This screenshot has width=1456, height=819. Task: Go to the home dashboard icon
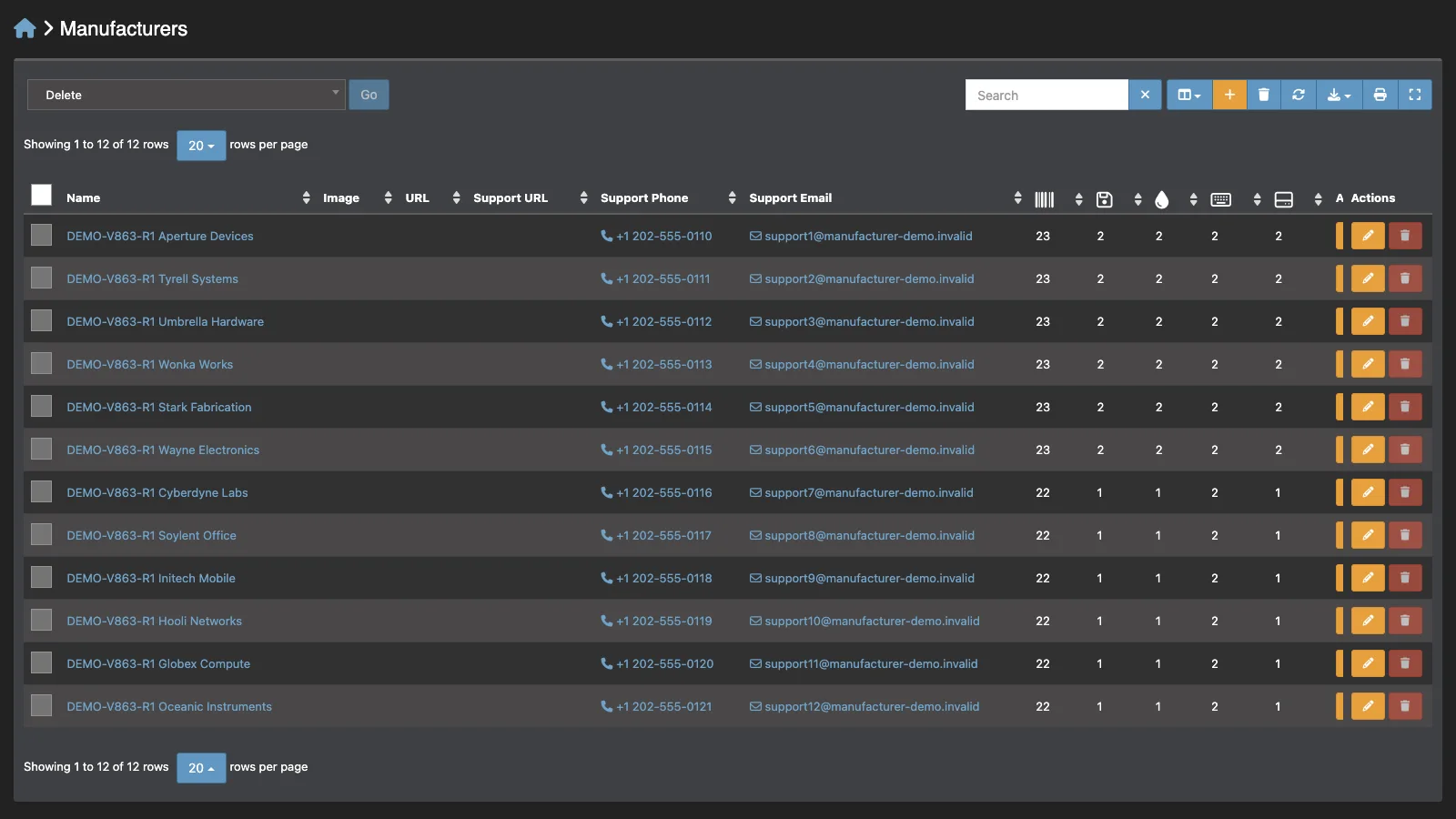click(x=25, y=28)
